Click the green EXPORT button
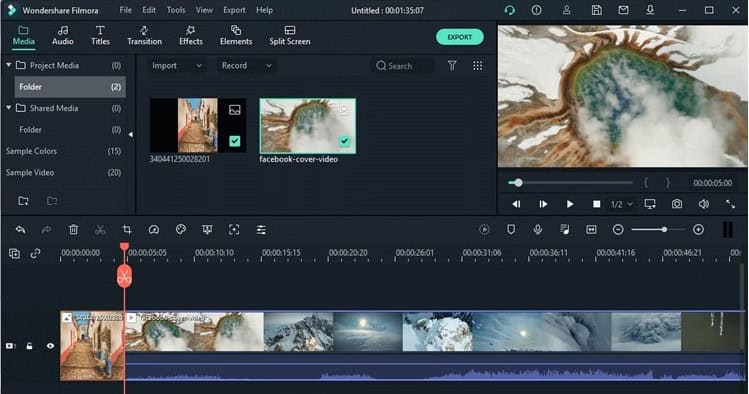Image resolution: width=749 pixels, height=394 pixels. point(460,37)
